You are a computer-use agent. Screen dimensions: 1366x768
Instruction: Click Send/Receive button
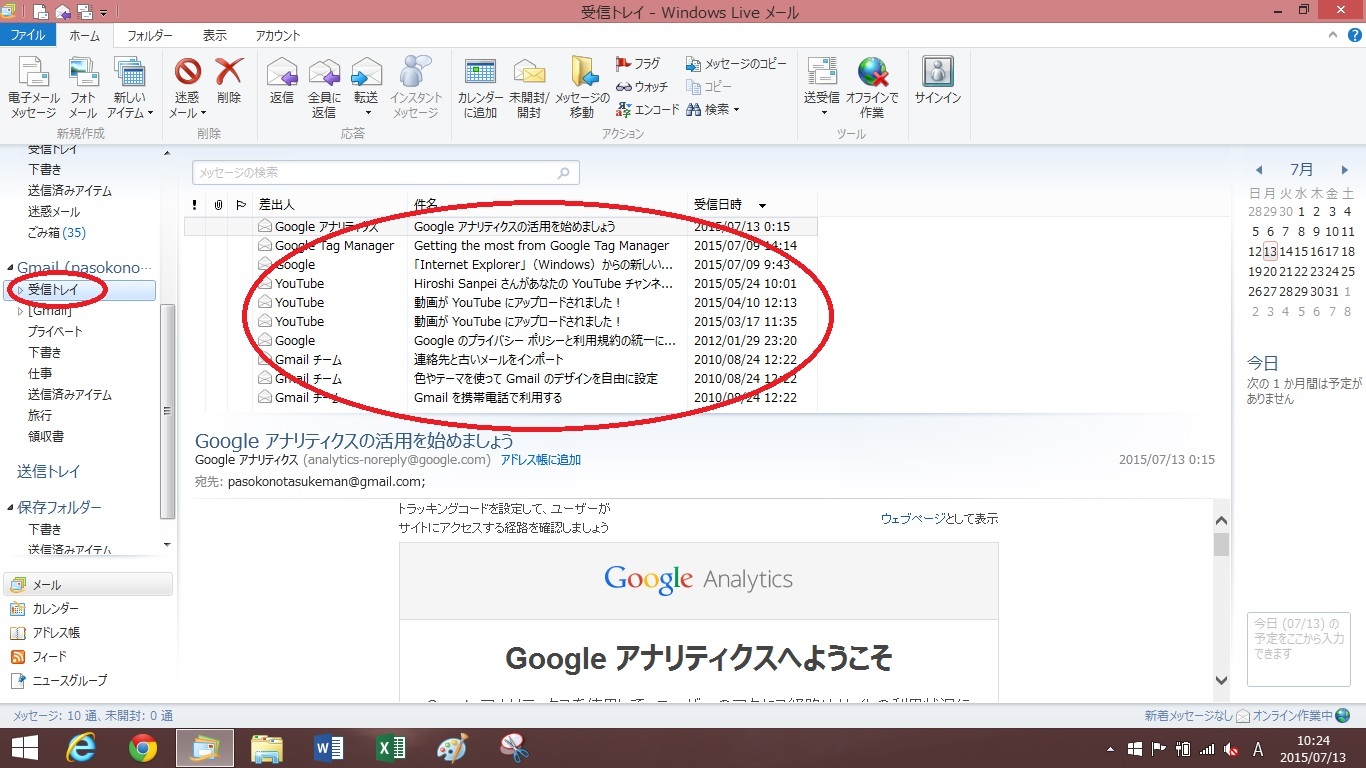coord(822,88)
